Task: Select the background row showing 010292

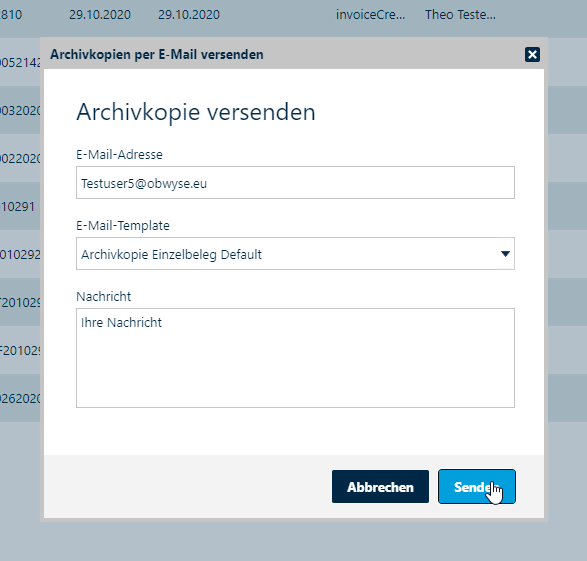Action: pyautogui.click(x=20, y=254)
